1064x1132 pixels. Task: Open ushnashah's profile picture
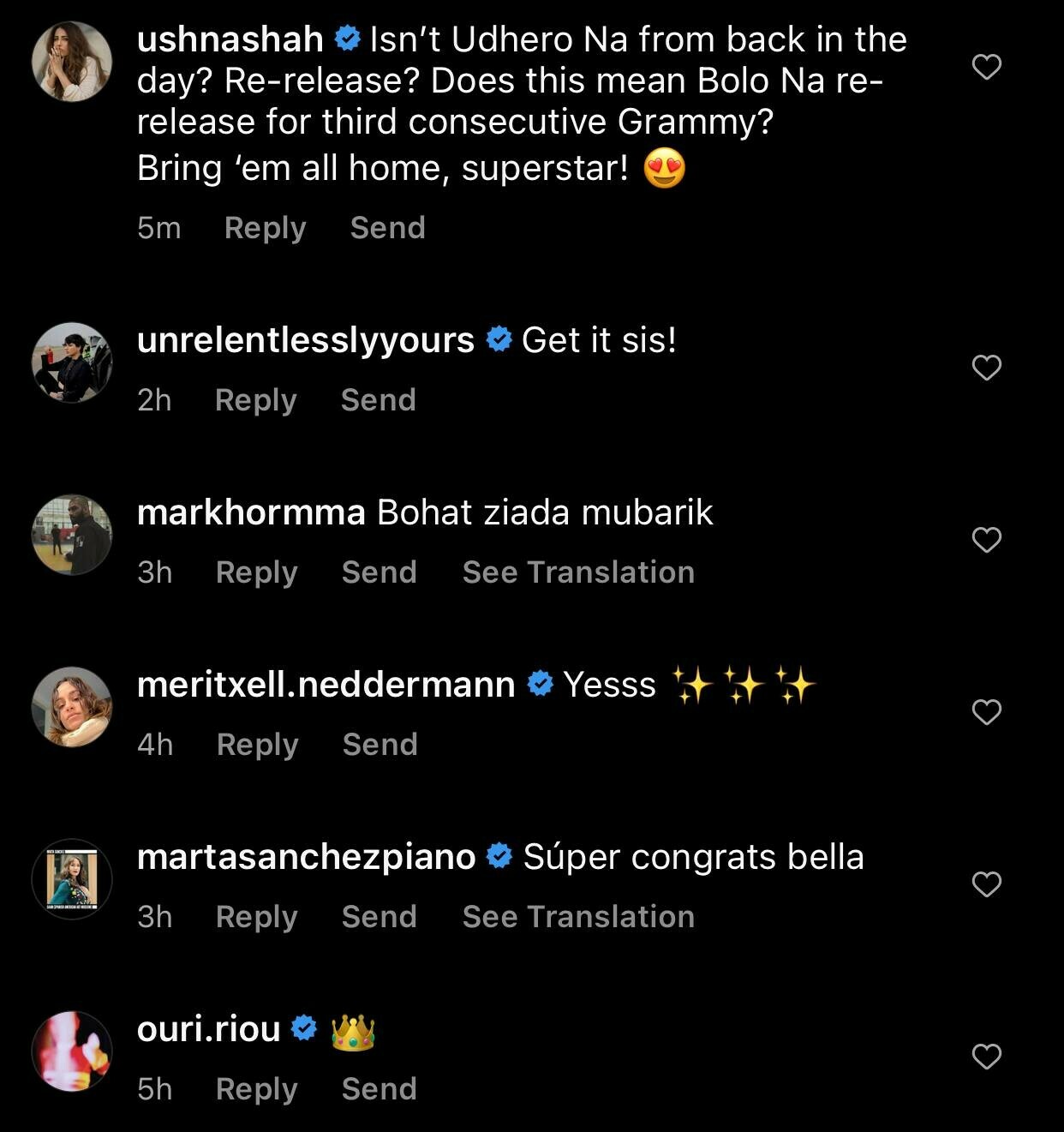click(72, 62)
